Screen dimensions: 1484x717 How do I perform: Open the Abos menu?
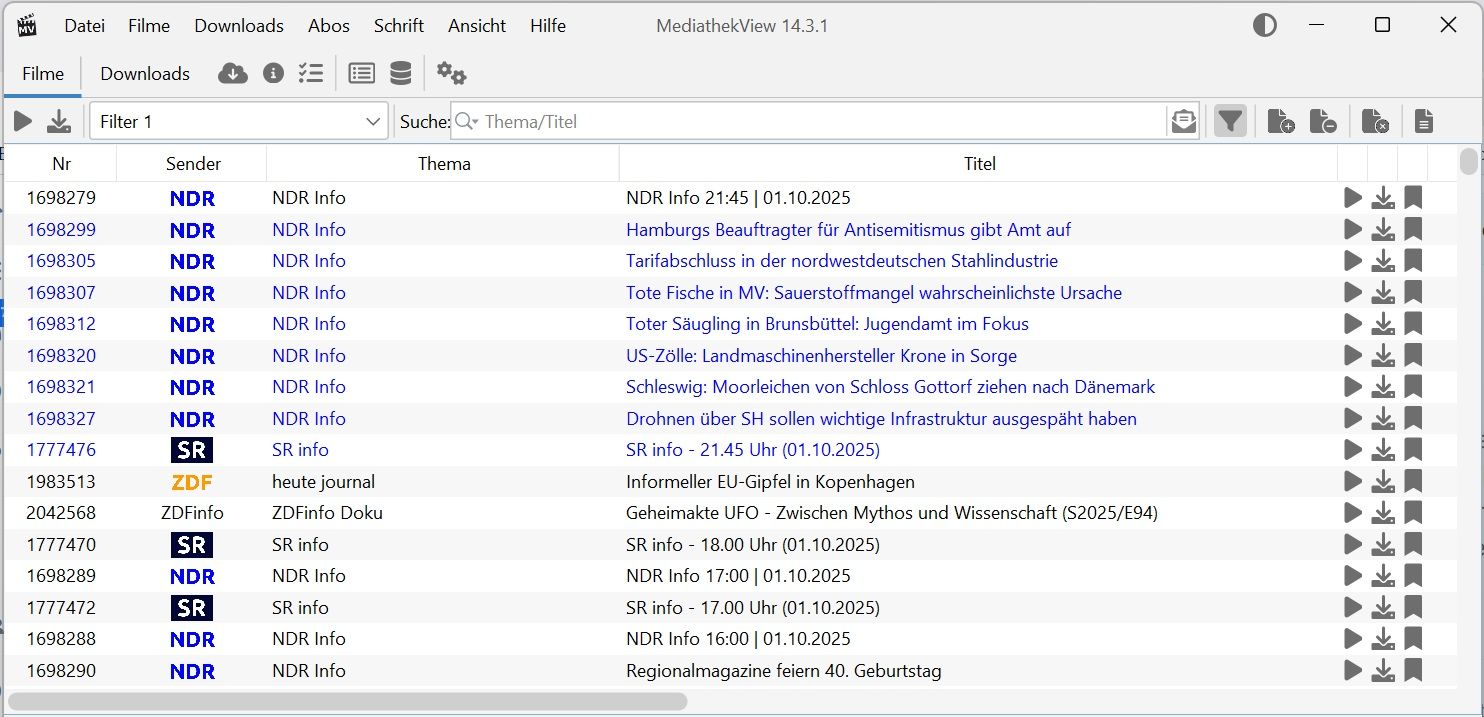click(x=328, y=26)
